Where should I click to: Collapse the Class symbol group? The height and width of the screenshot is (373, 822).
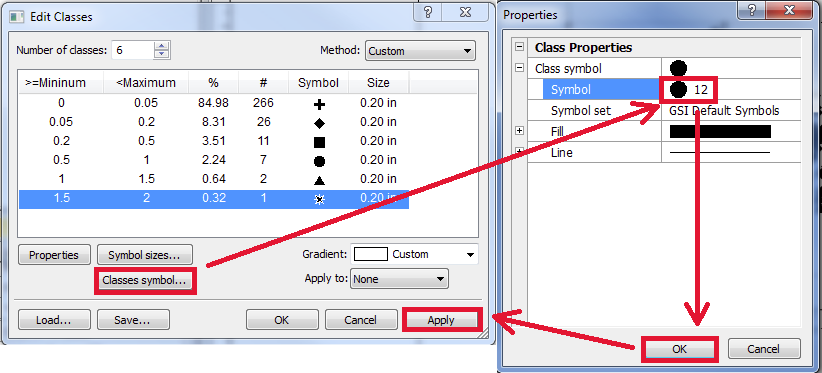[519, 68]
